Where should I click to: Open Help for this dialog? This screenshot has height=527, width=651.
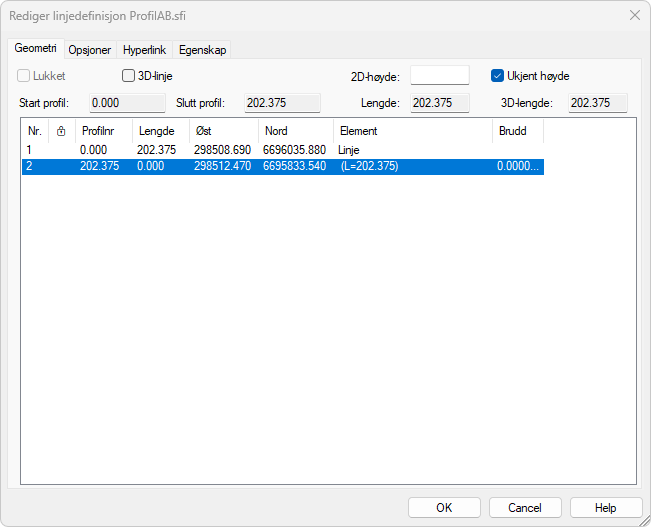click(606, 507)
